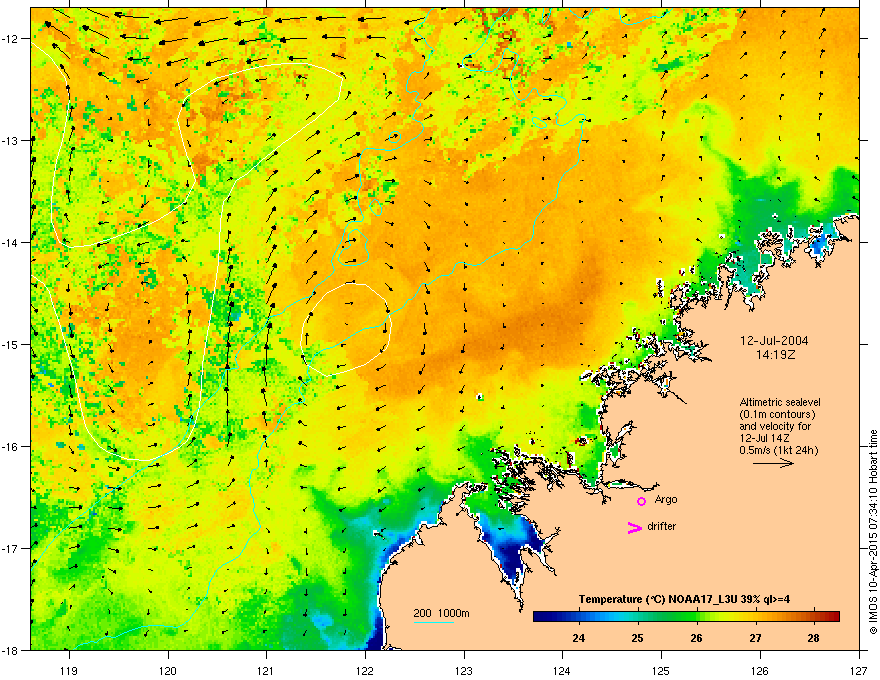
Task: Click the magenta Argo circle legend marker
Action: [x=641, y=501]
